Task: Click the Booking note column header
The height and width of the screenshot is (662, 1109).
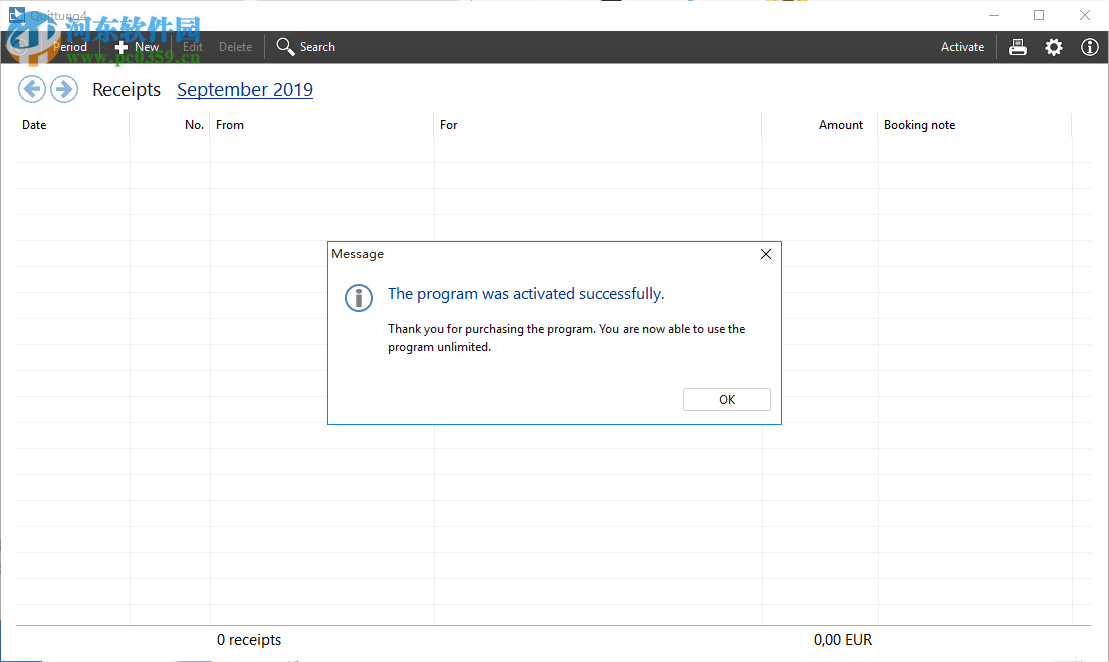Action: coord(919,125)
